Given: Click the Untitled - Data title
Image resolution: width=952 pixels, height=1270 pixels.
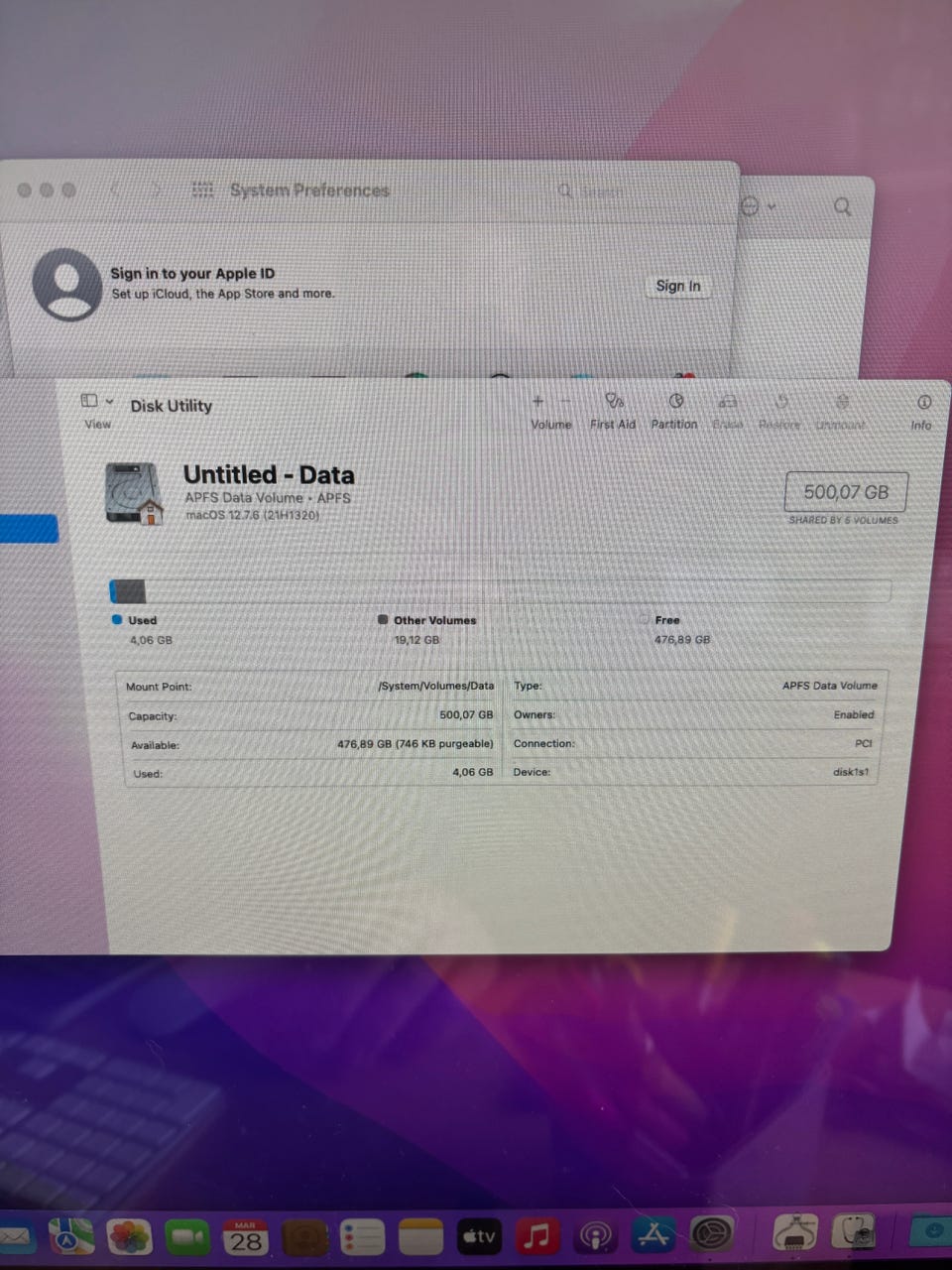Looking at the screenshot, I should (269, 474).
